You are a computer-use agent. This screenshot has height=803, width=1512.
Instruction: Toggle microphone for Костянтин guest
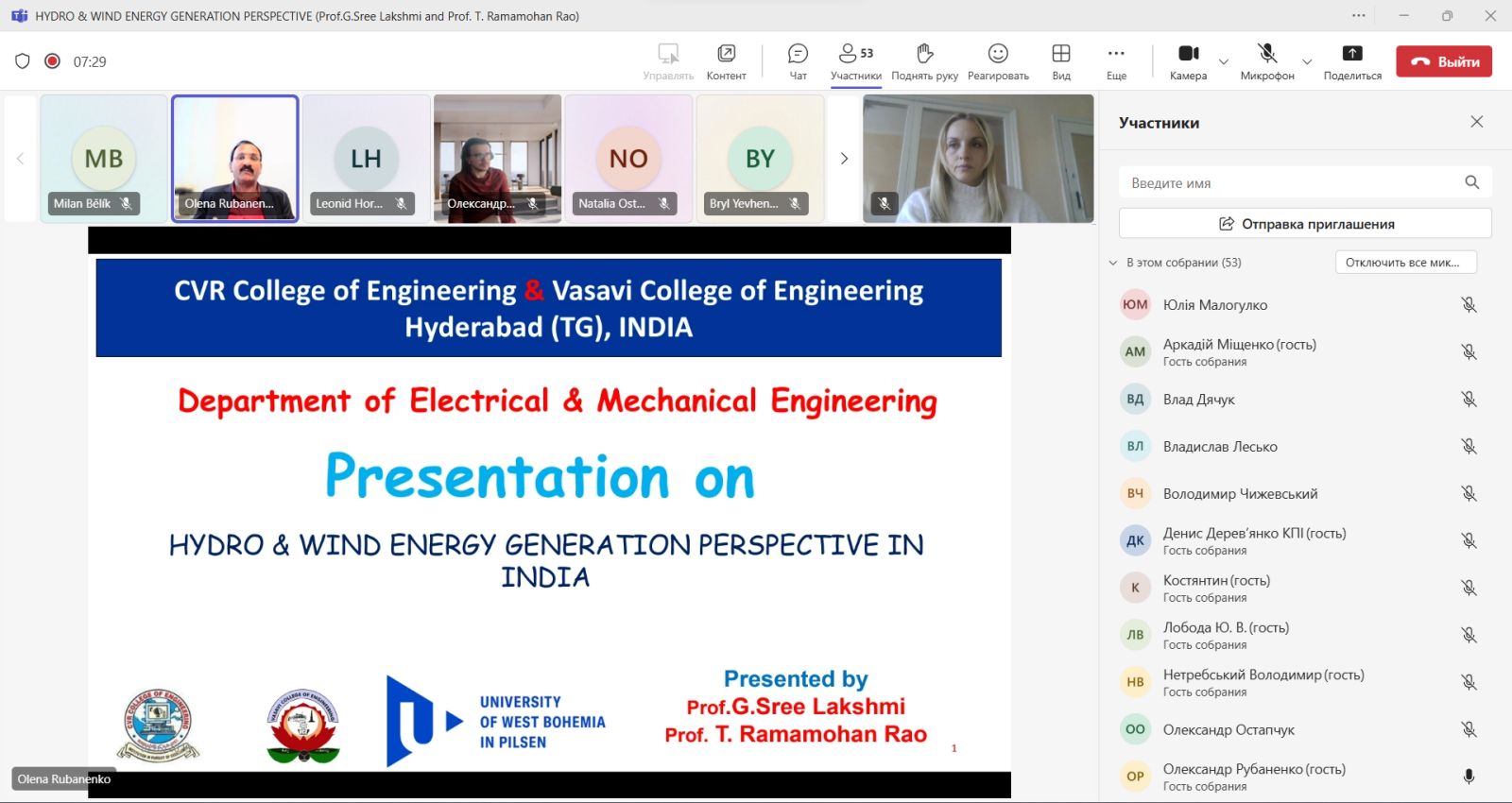point(1469,588)
